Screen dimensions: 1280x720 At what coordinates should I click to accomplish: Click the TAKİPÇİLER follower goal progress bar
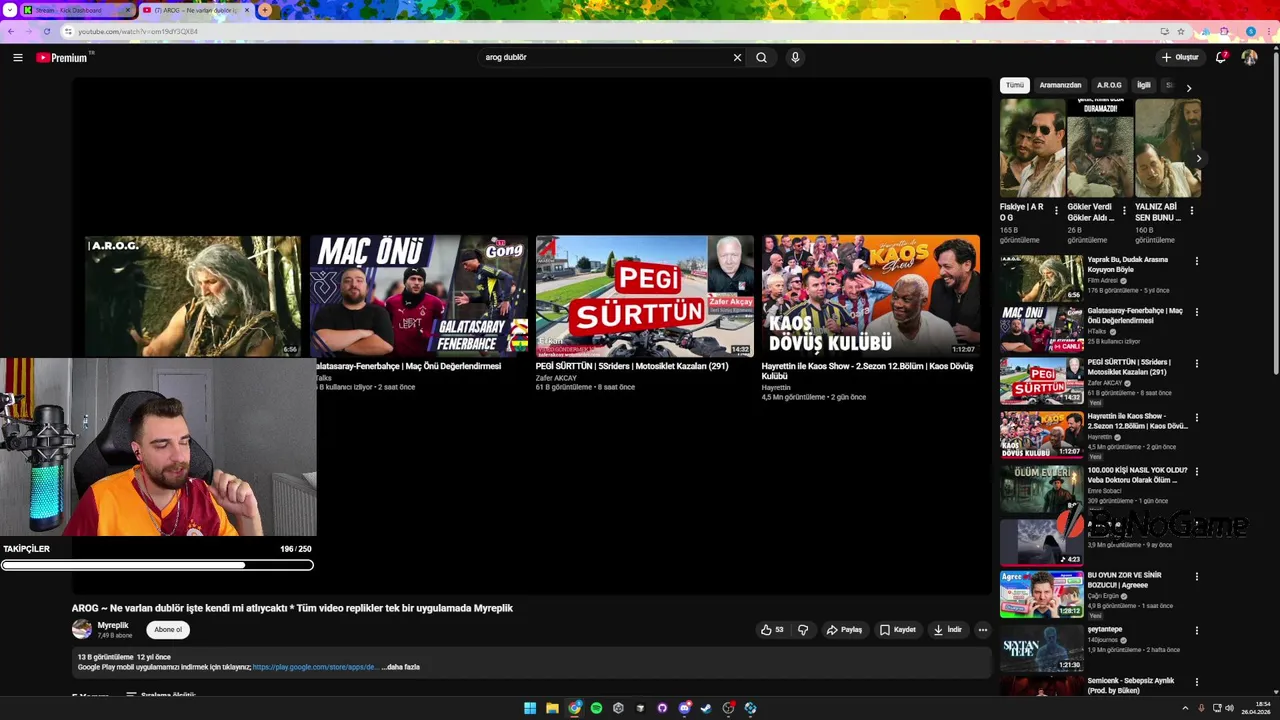[x=157, y=565]
